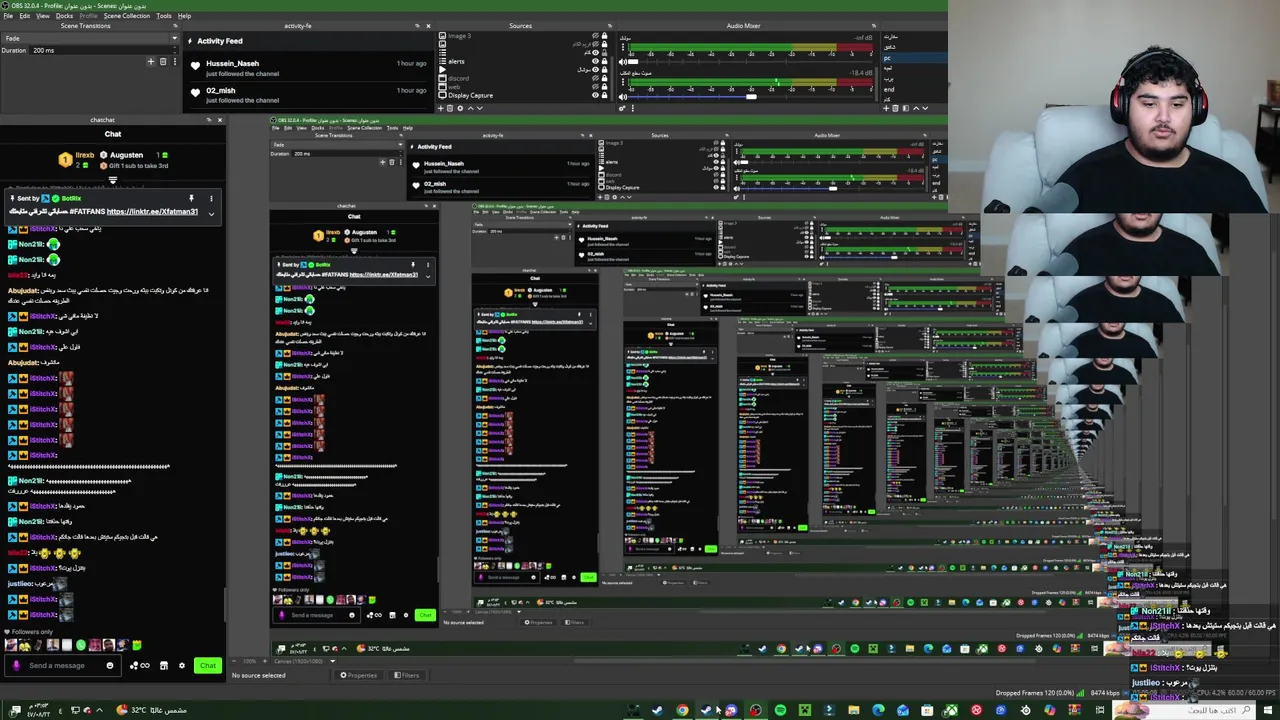Expand the chat leaderboard chevron
Viewport: 1280px width, 720px height.
tap(113, 180)
